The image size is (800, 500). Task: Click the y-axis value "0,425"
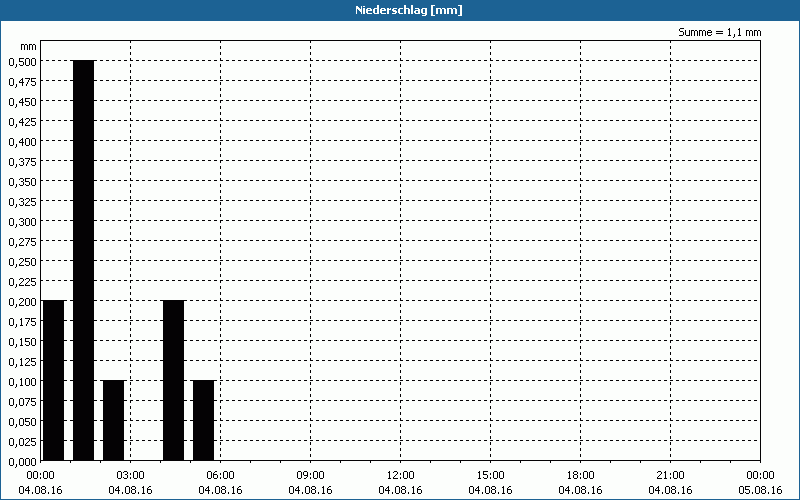[22, 122]
